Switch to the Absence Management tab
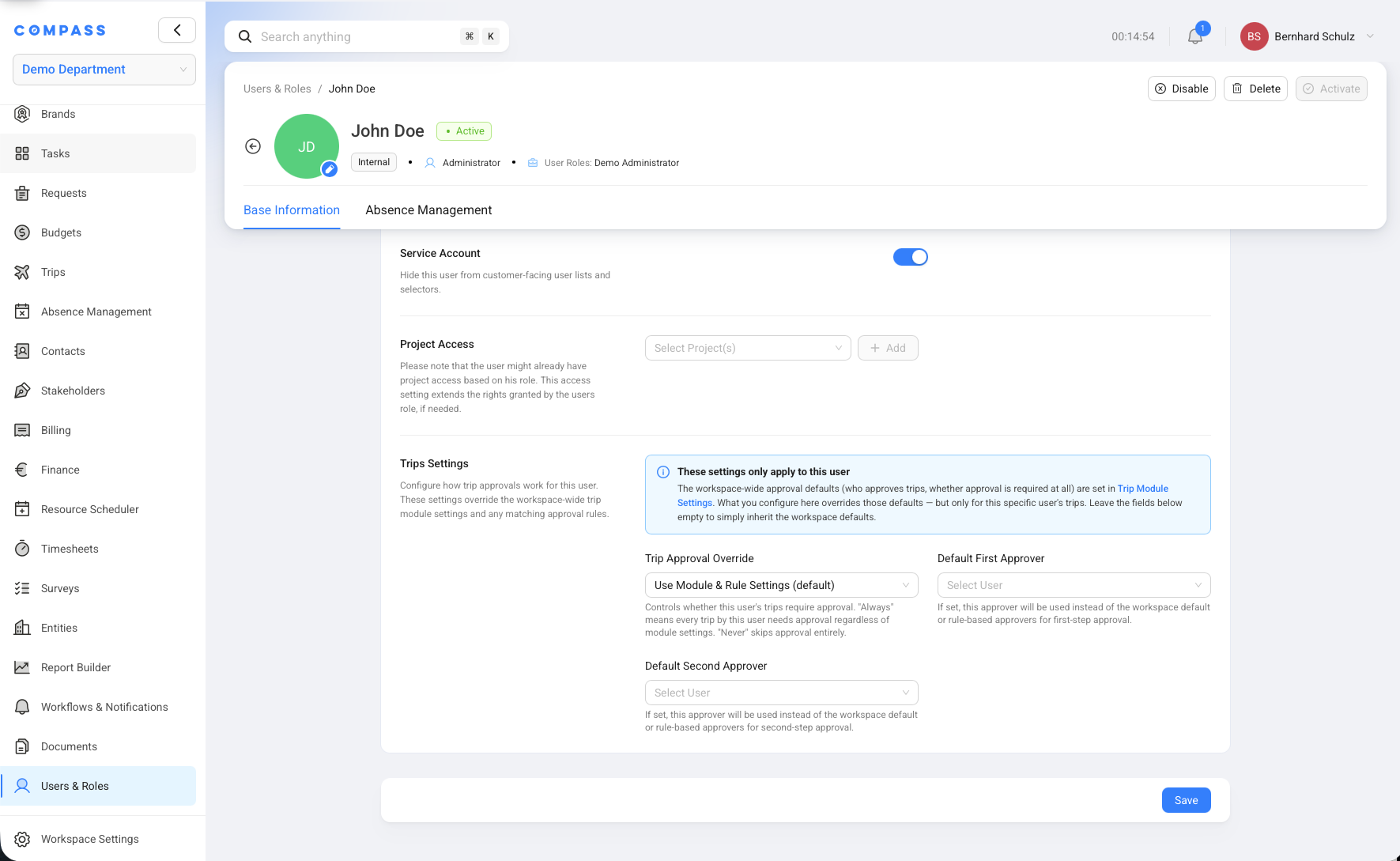Image resolution: width=1400 pixels, height=861 pixels. pyautogui.click(x=428, y=210)
